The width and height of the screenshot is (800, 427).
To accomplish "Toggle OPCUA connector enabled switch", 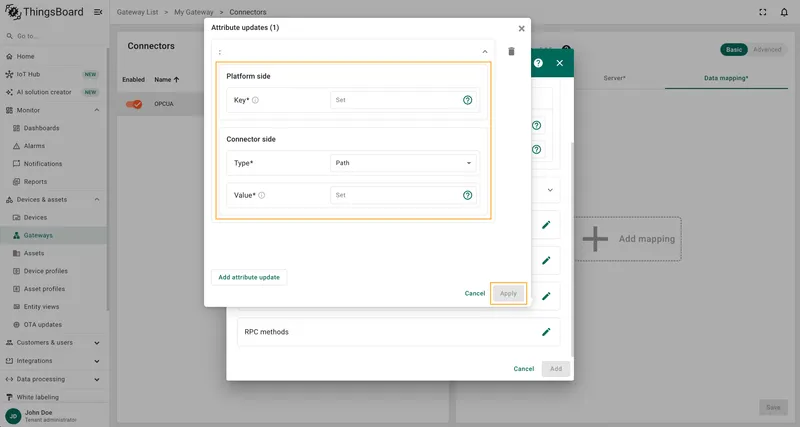I will [134, 104].
